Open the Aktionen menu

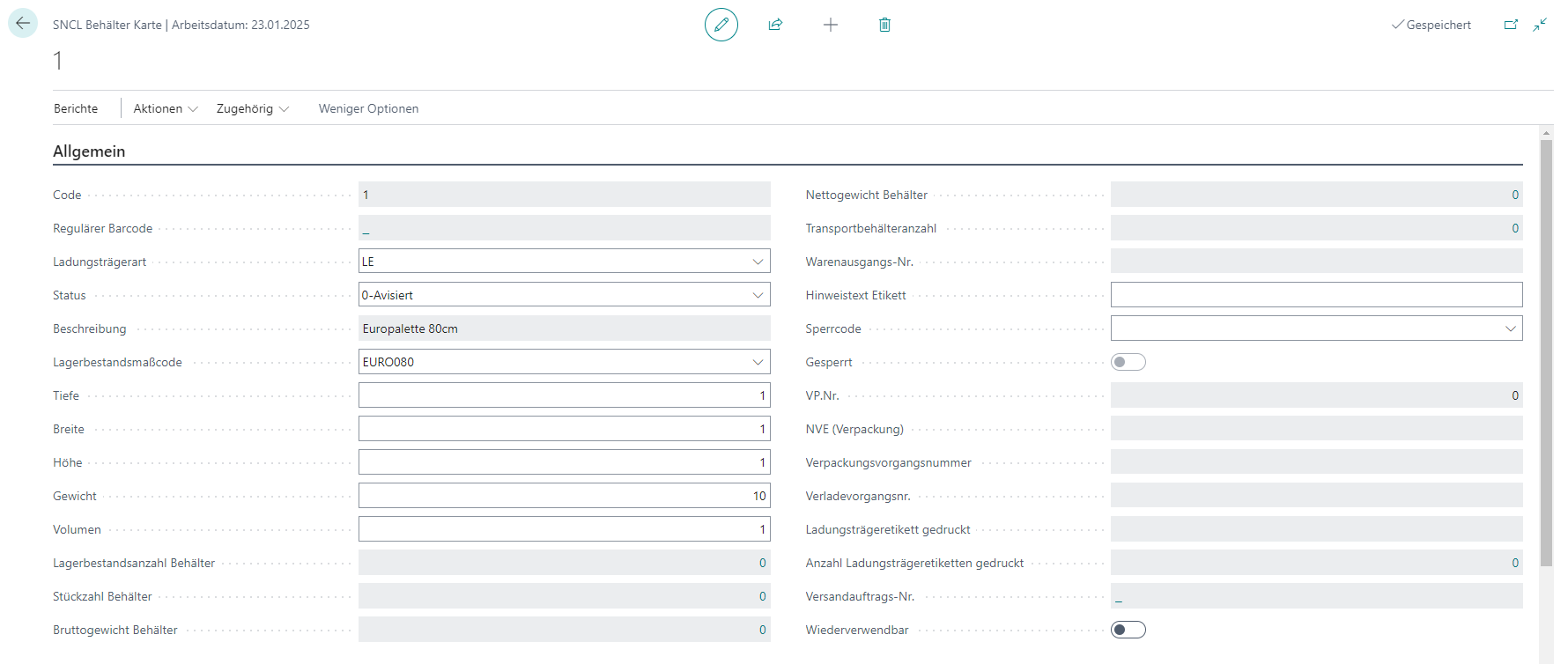click(x=165, y=108)
